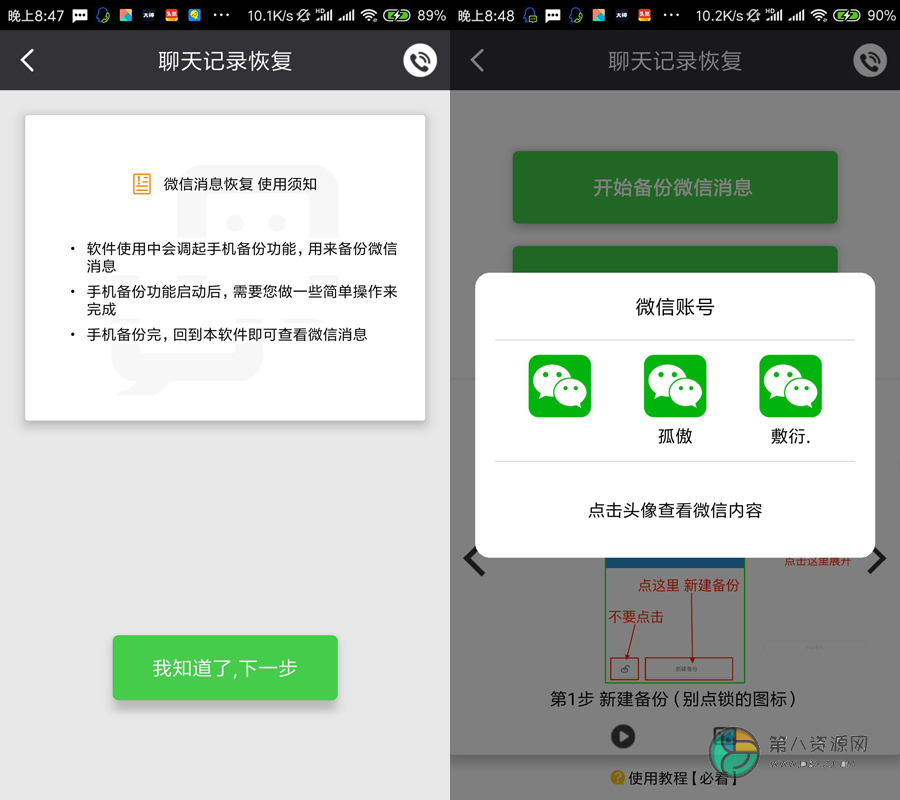
Task: Play the tutorial with the round play button
Action: point(623,736)
